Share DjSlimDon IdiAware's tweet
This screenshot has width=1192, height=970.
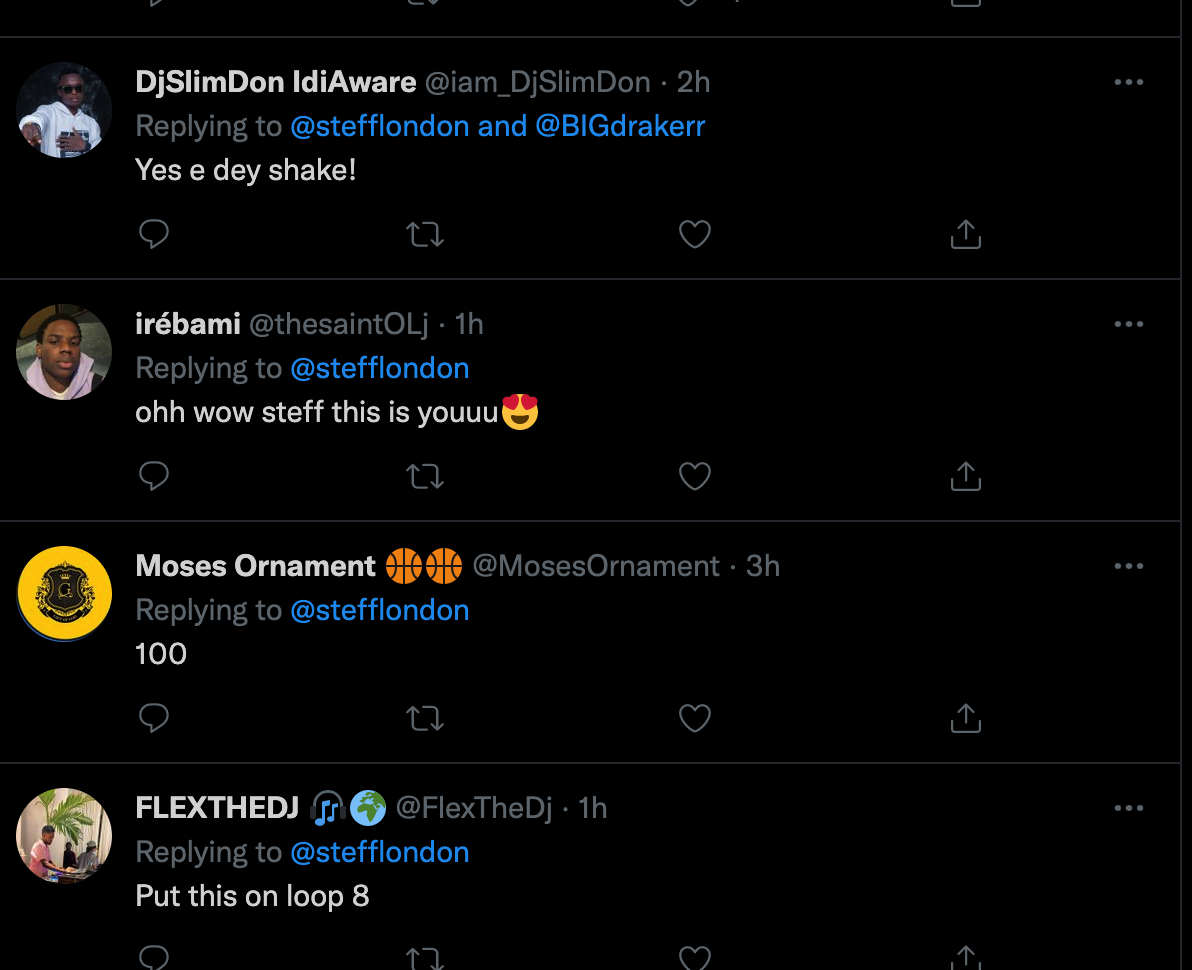tap(965, 234)
